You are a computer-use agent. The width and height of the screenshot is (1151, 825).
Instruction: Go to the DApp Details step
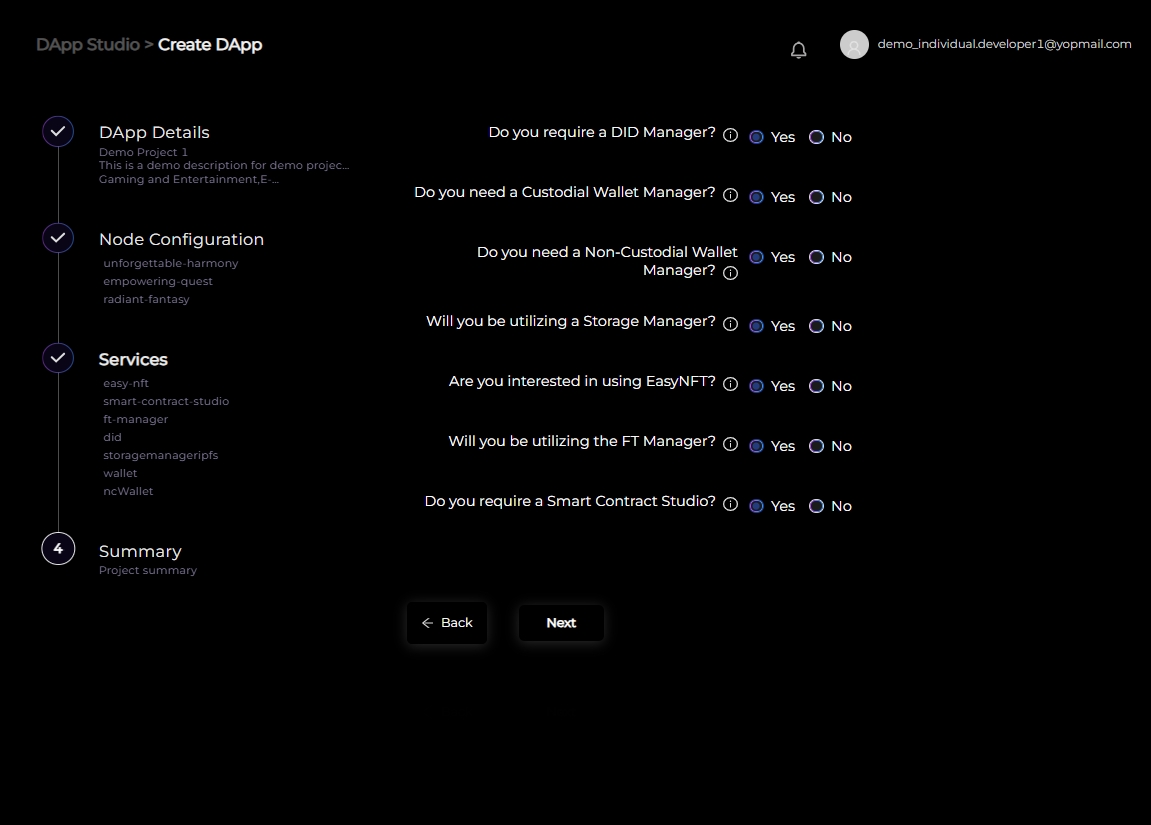(154, 132)
